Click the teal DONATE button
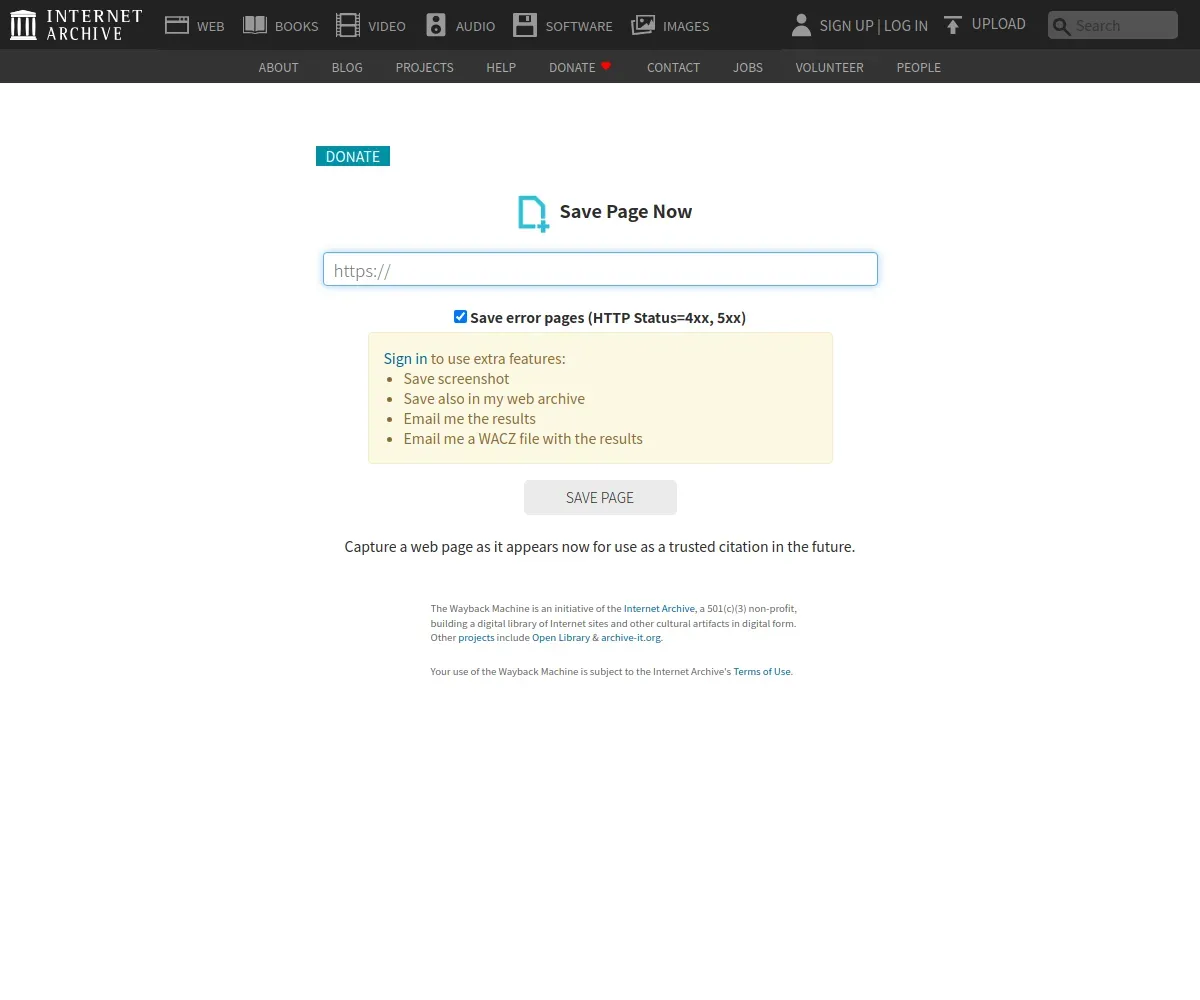 tap(353, 156)
